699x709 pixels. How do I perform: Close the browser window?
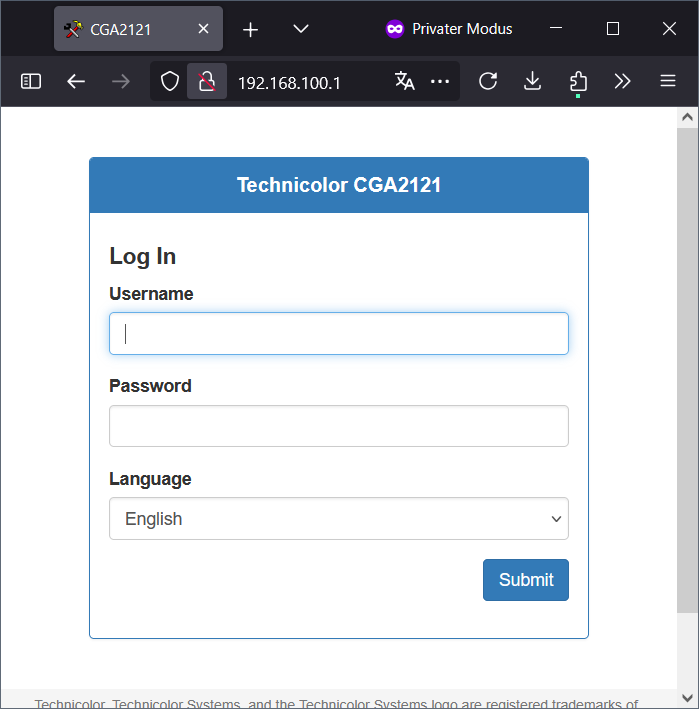click(669, 28)
